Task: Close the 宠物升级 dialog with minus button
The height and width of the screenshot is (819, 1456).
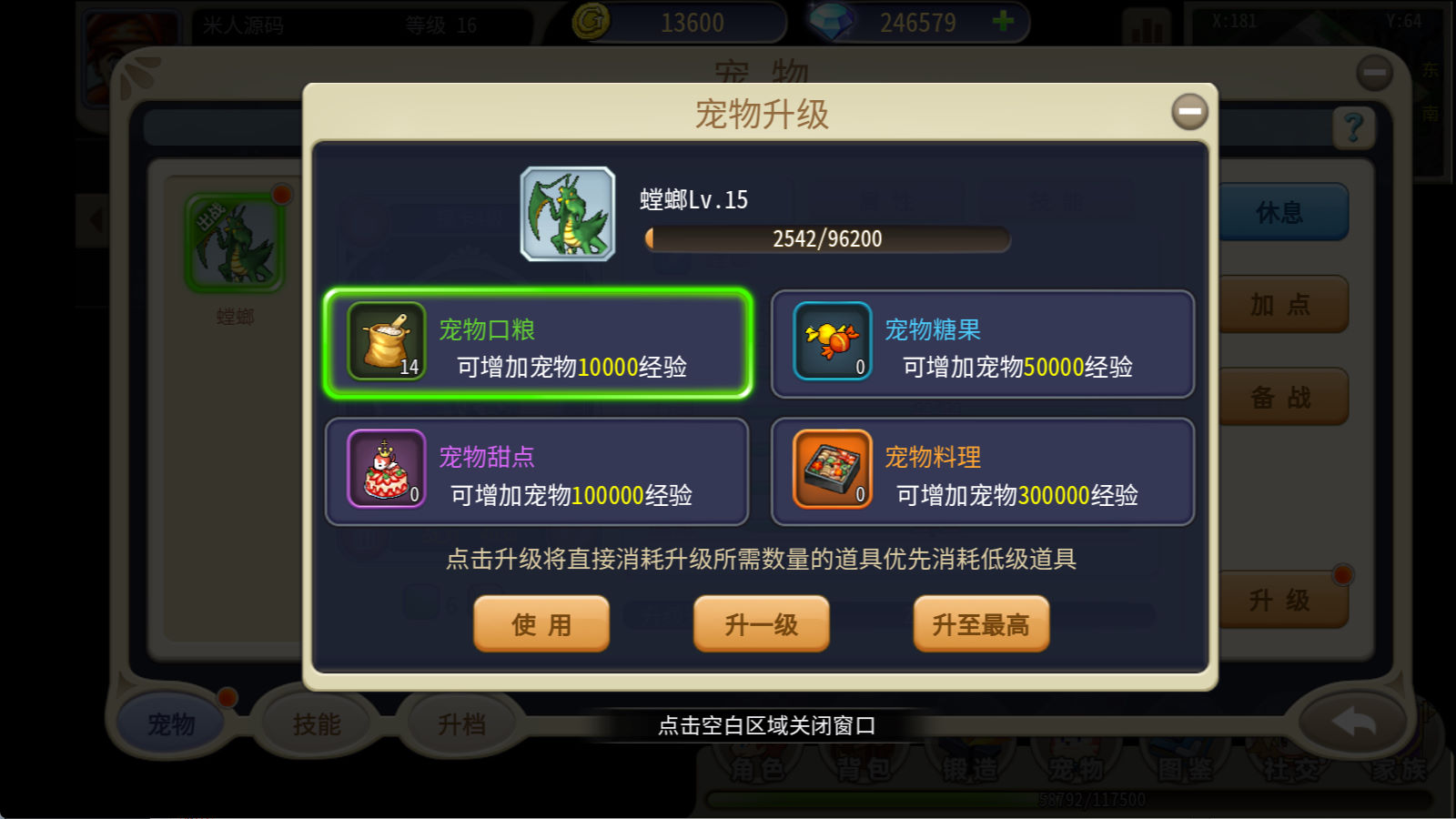Action: click(x=1189, y=112)
